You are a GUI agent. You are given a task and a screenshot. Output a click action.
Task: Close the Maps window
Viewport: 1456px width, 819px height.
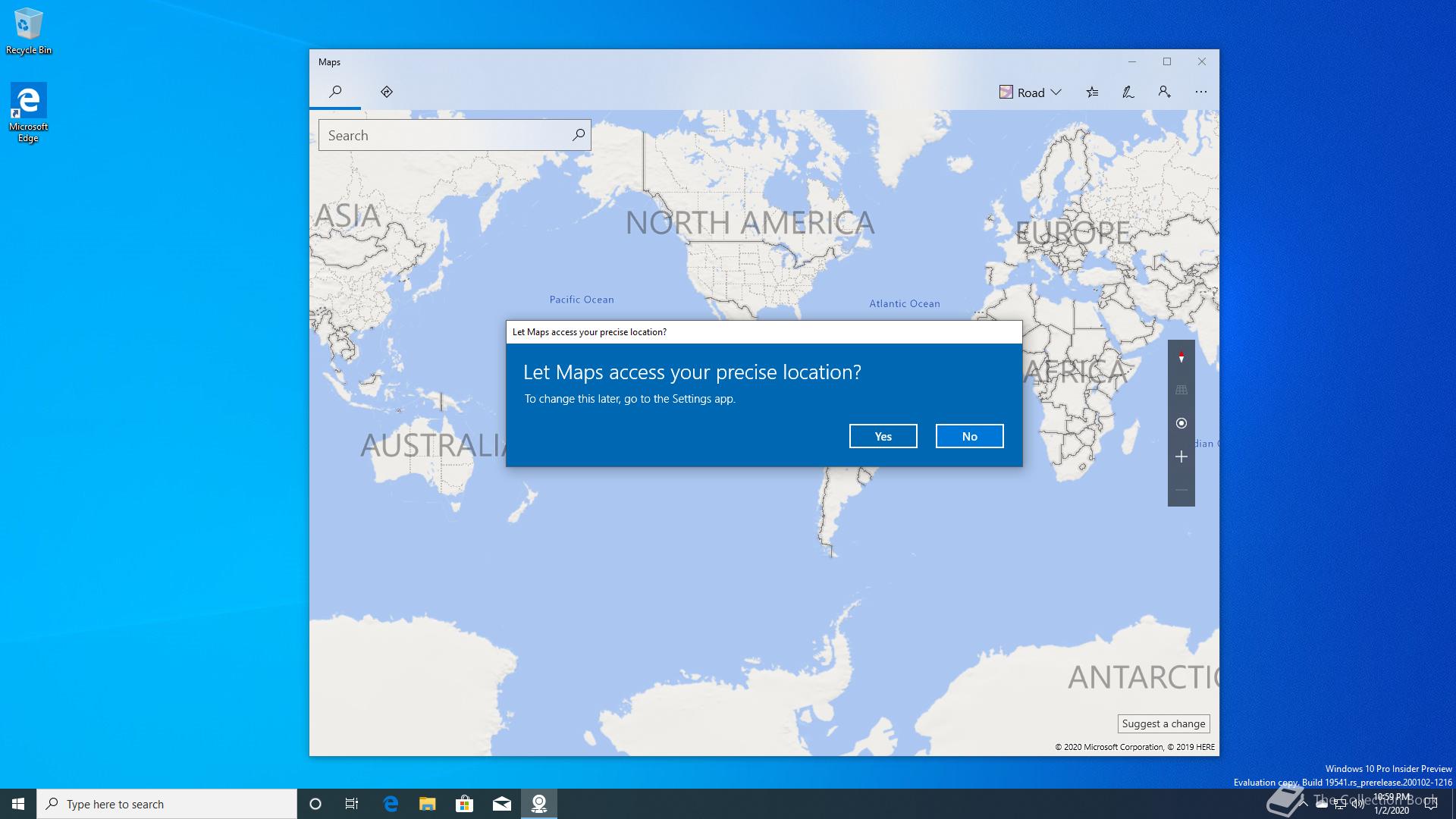[1202, 62]
